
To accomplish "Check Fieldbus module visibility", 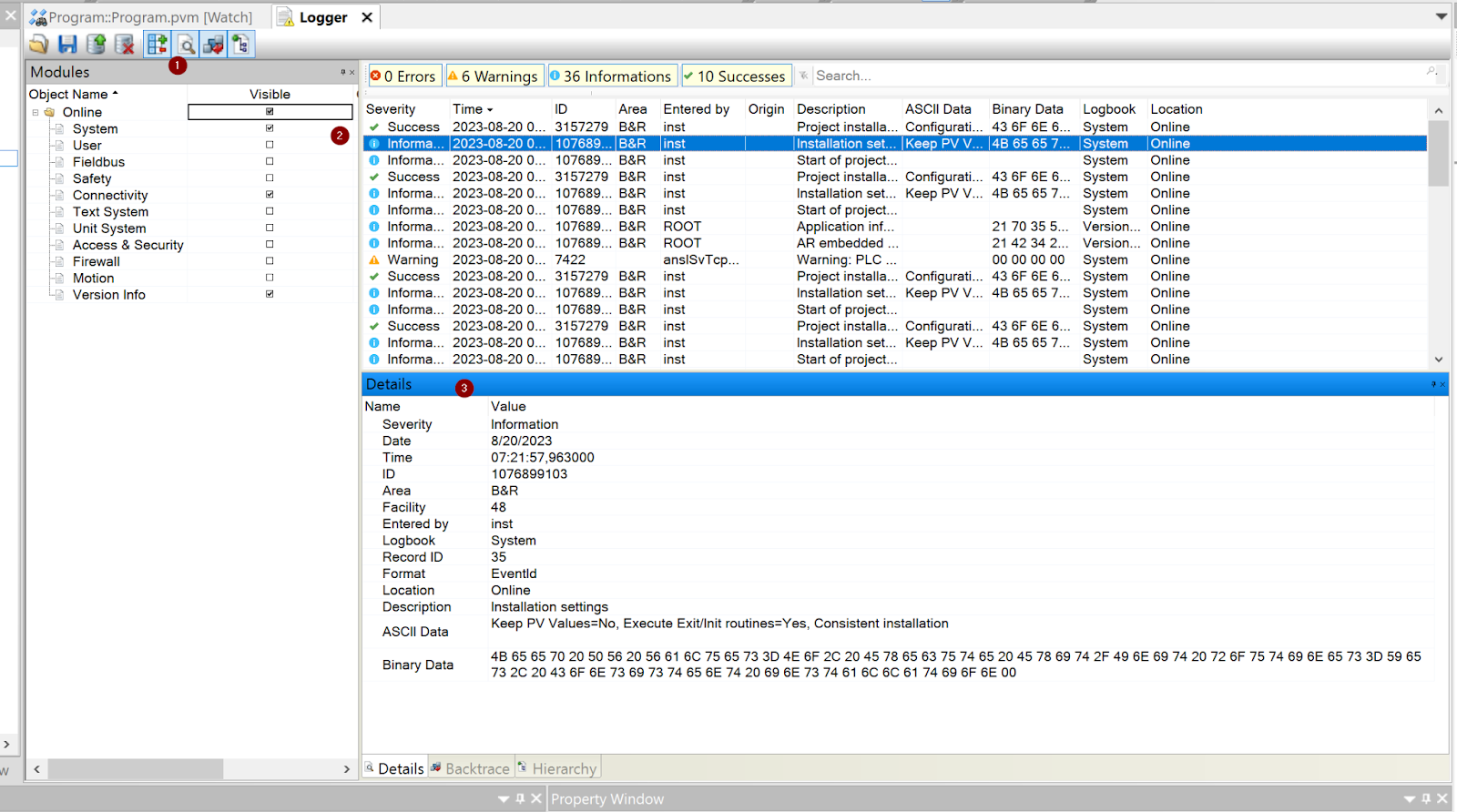I will click(x=270, y=161).
